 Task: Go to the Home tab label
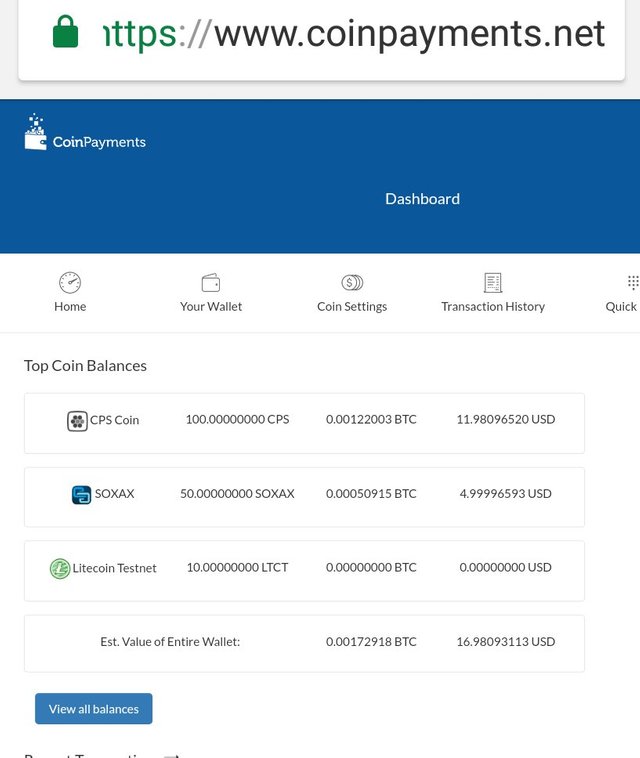(x=70, y=306)
